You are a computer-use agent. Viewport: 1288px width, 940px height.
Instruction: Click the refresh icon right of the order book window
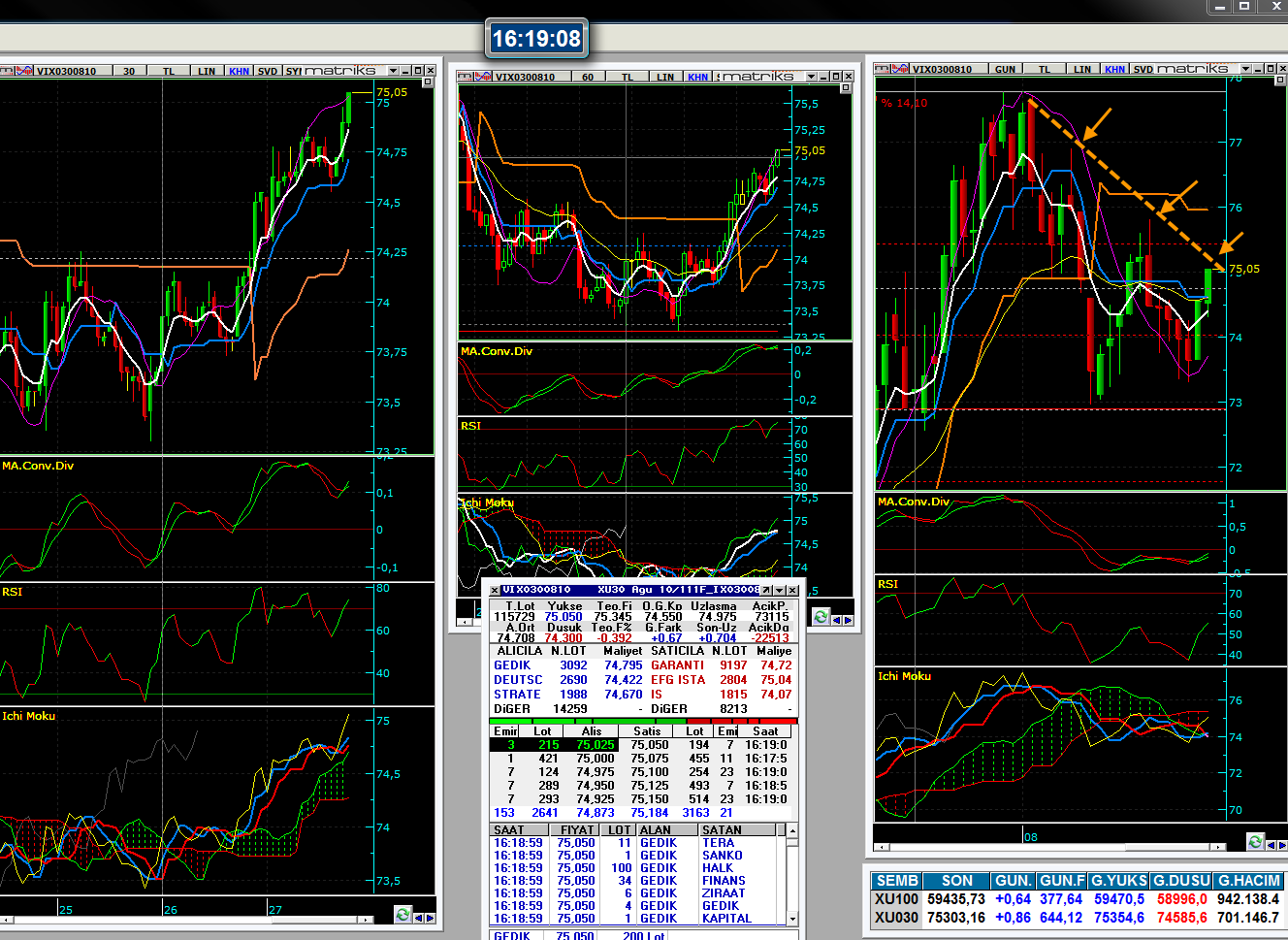click(x=821, y=617)
